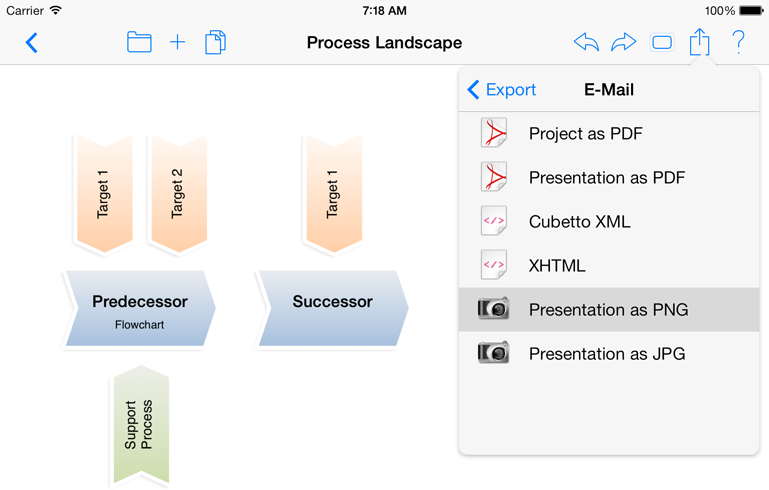Image resolution: width=769 pixels, height=490 pixels.
Task: Select Presentation as JPG option
Action: tap(609, 354)
